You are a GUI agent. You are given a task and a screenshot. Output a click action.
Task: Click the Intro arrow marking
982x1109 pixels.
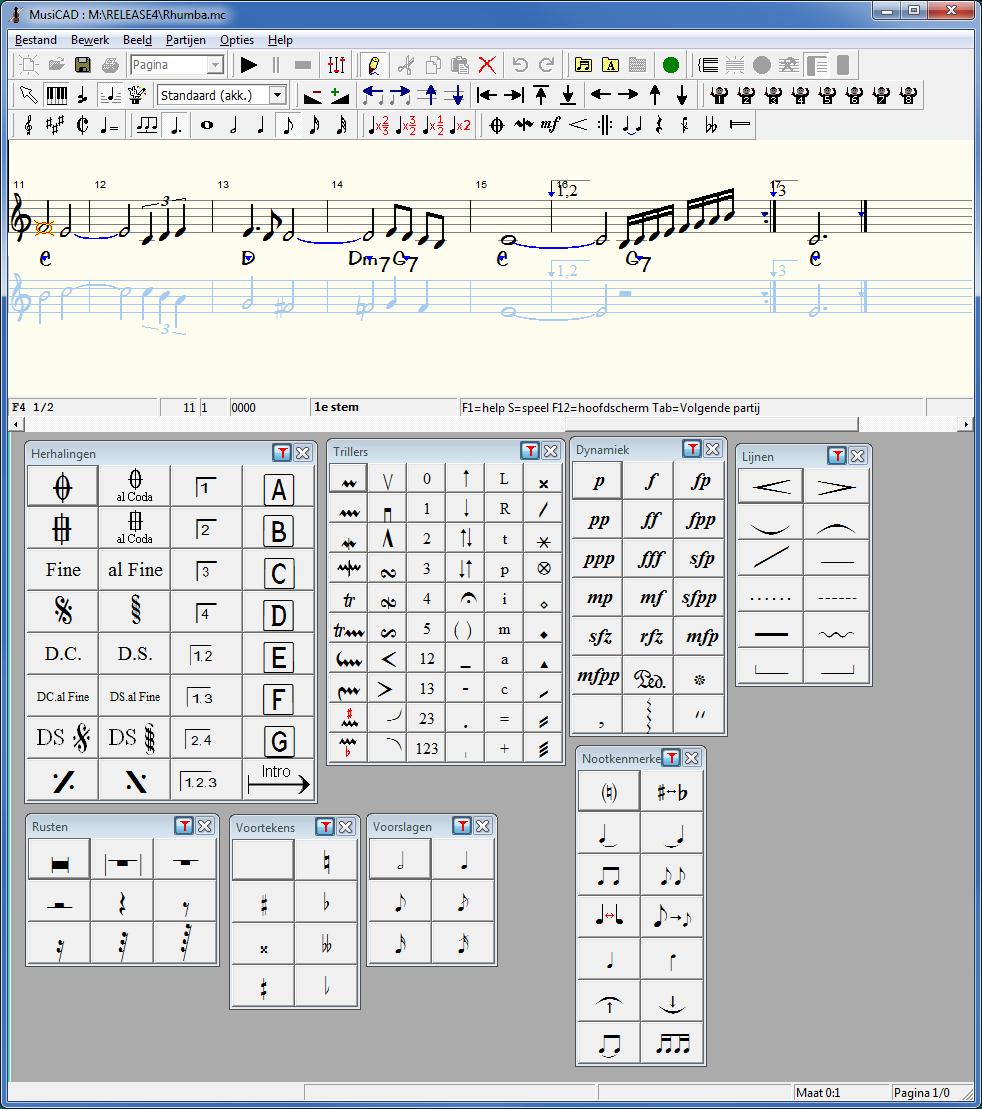279,779
